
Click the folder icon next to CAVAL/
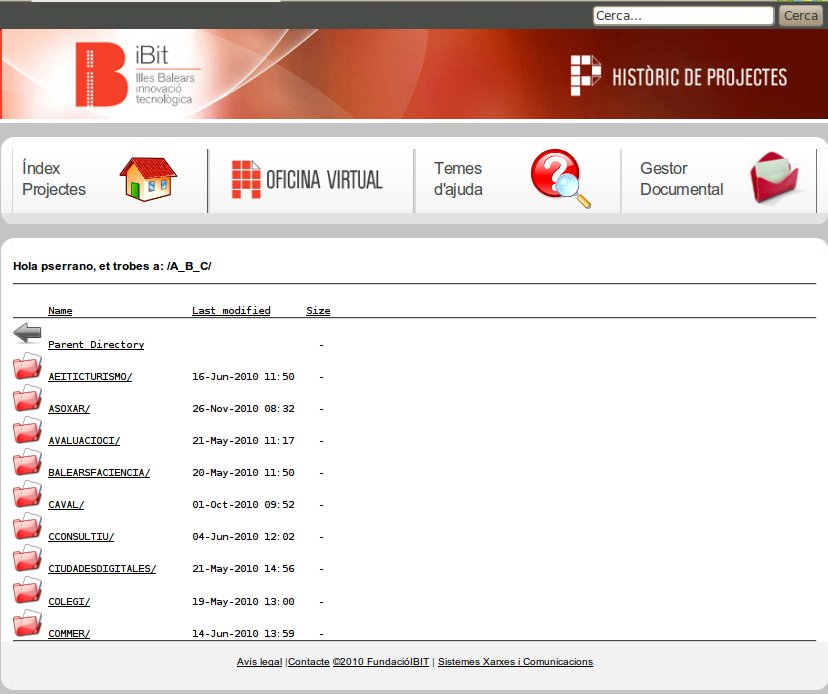27,494
